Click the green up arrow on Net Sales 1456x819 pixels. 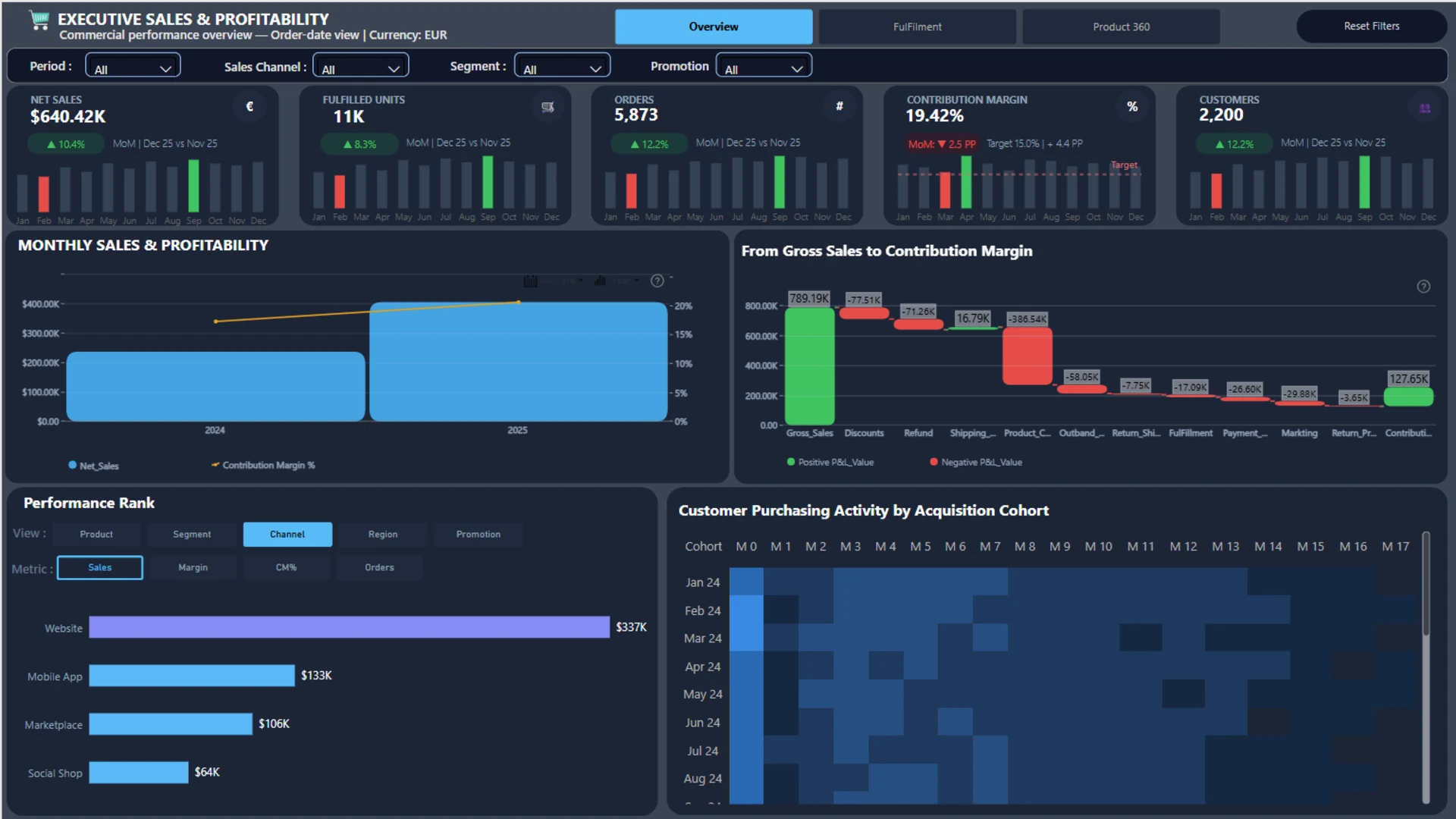tap(52, 144)
